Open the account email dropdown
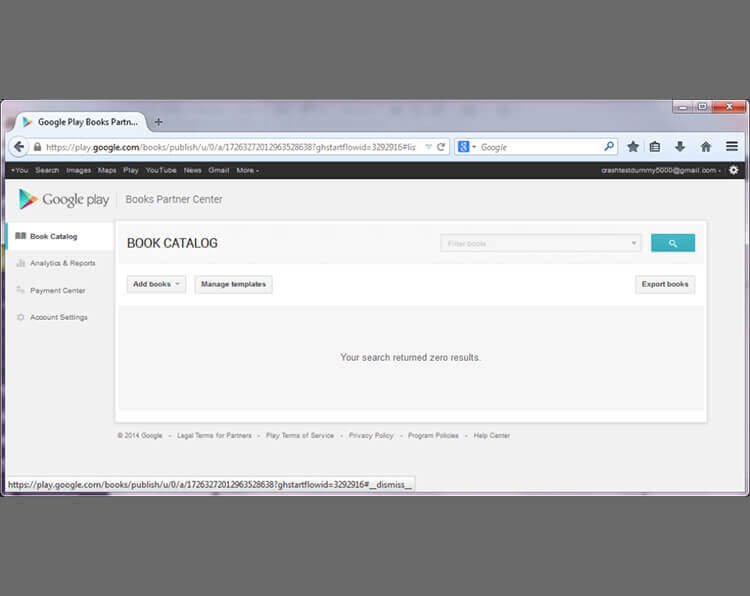 coord(661,170)
